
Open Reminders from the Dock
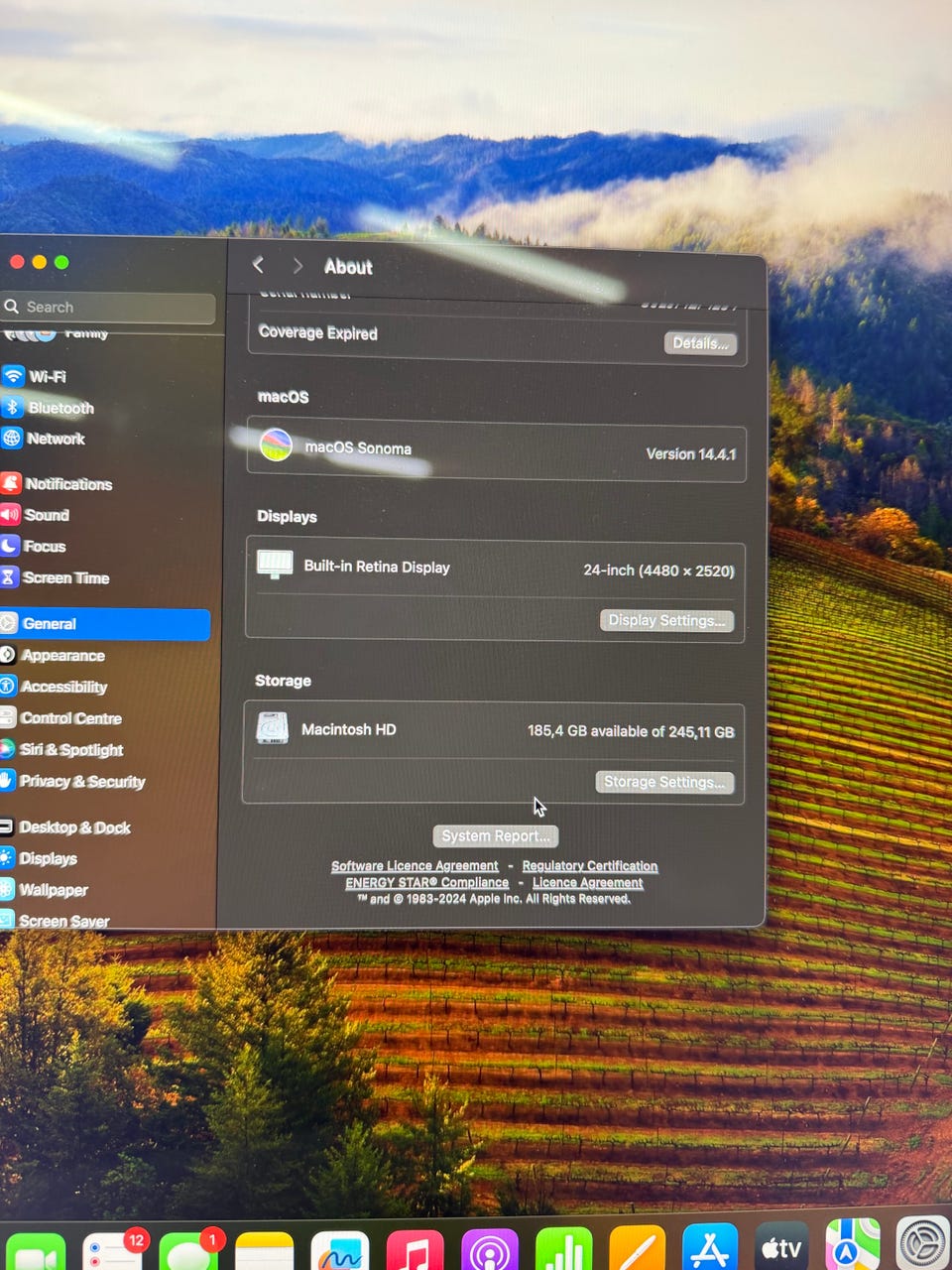coord(112,1252)
